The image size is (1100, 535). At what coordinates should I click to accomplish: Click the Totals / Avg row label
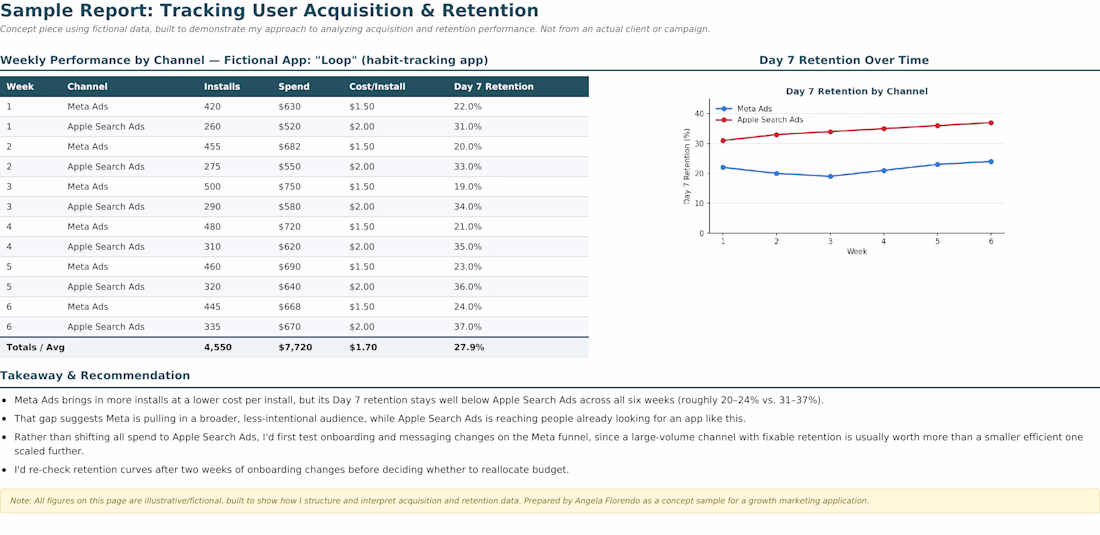35,347
